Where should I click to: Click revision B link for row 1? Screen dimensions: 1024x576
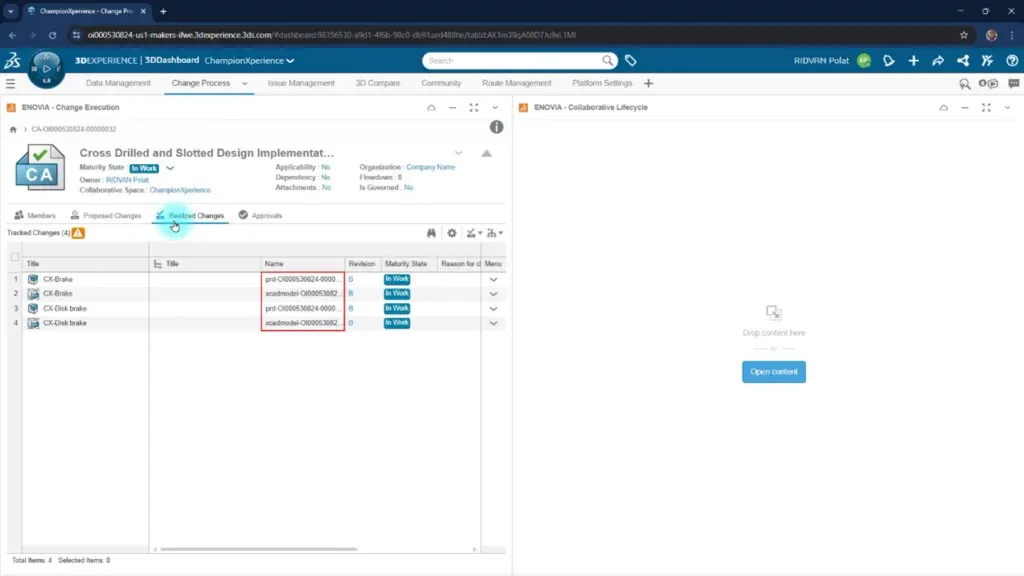tap(351, 280)
